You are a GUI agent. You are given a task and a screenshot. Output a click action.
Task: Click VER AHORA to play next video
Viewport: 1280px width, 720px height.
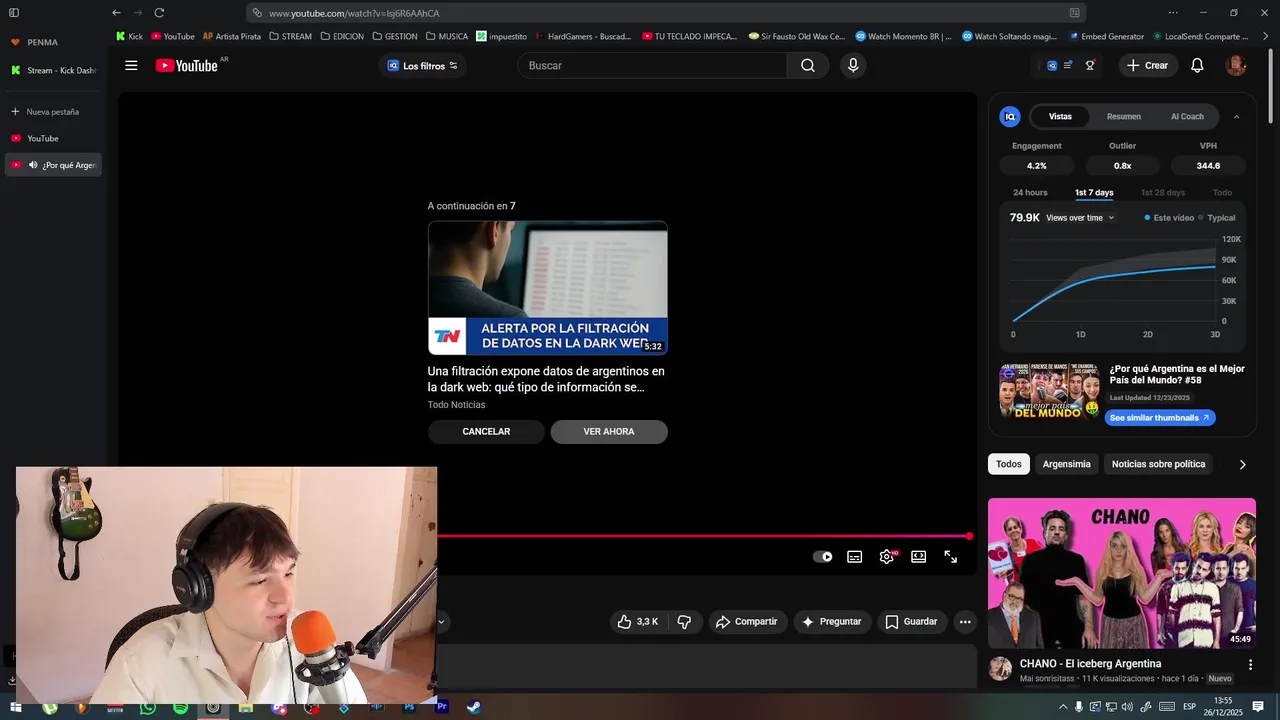(x=609, y=432)
